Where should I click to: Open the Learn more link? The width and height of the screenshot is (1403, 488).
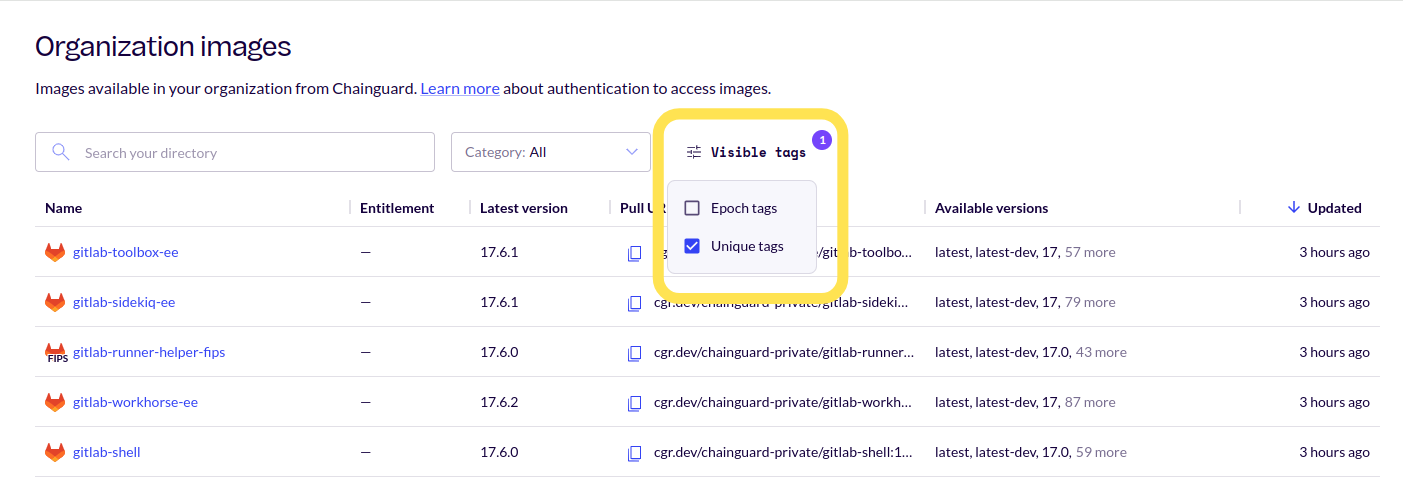point(459,88)
